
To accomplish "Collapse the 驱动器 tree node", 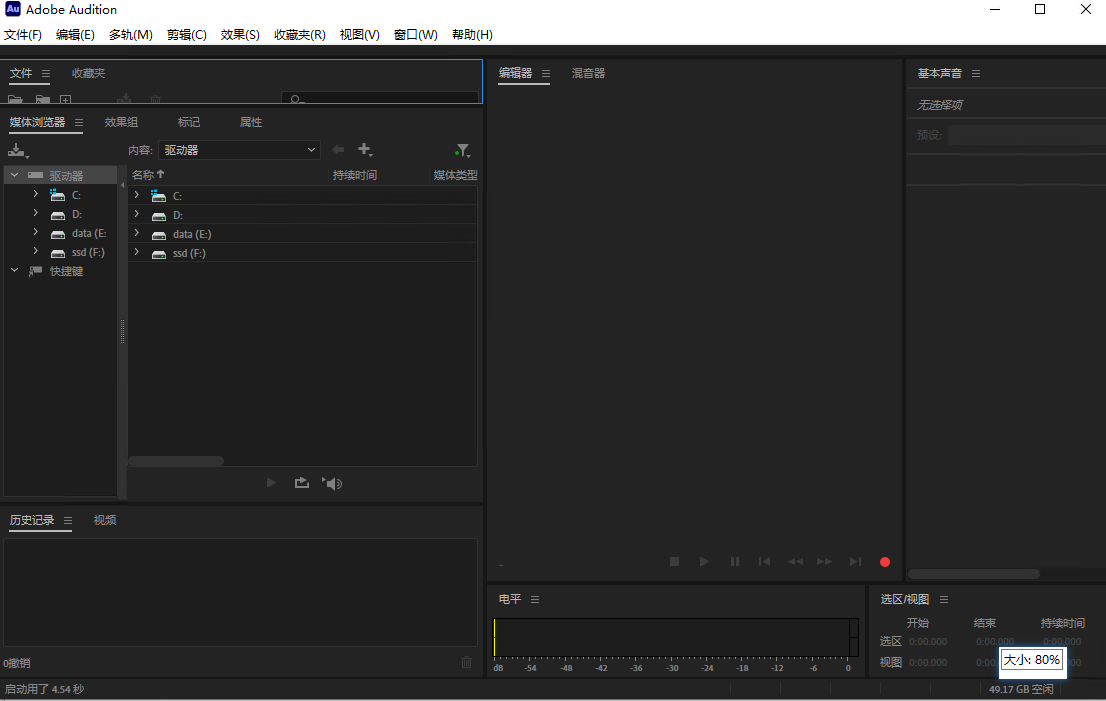I will [13, 174].
